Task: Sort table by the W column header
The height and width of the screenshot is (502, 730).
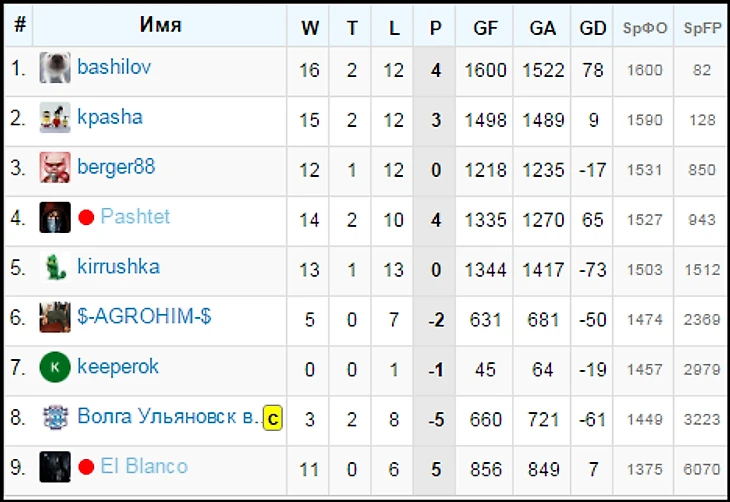Action: [310, 28]
